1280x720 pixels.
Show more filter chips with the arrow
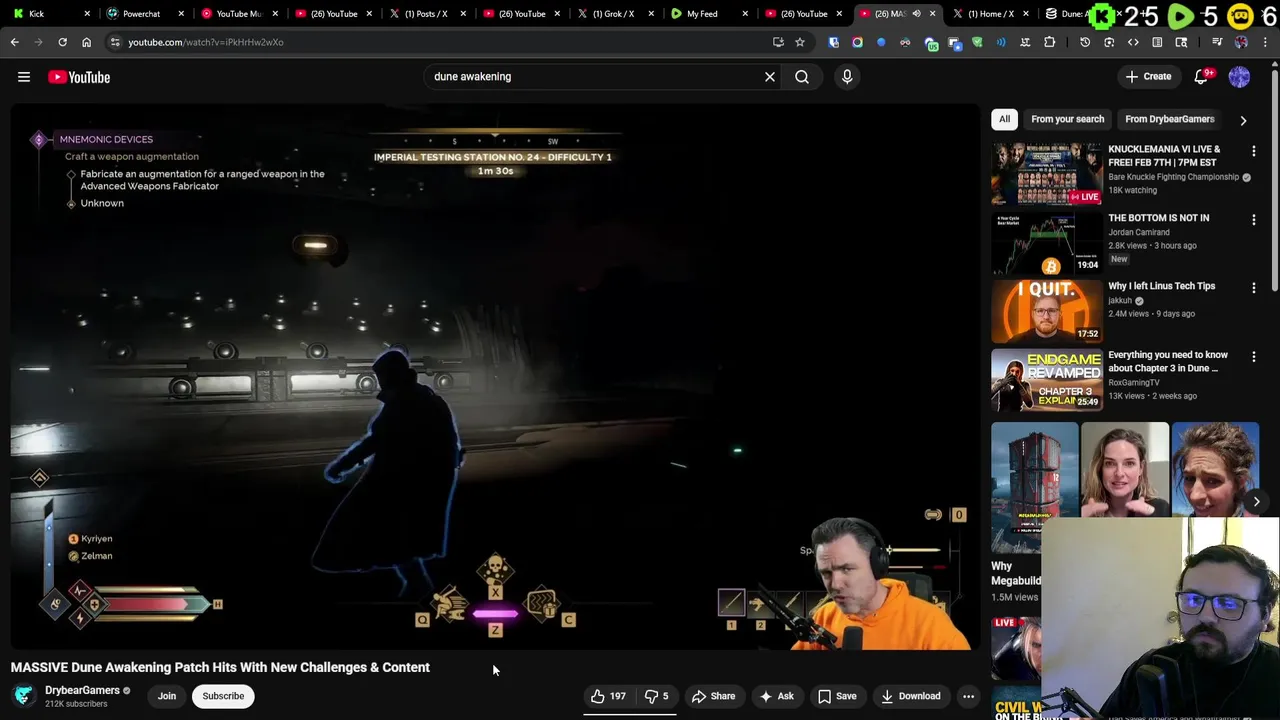pyautogui.click(x=1243, y=120)
